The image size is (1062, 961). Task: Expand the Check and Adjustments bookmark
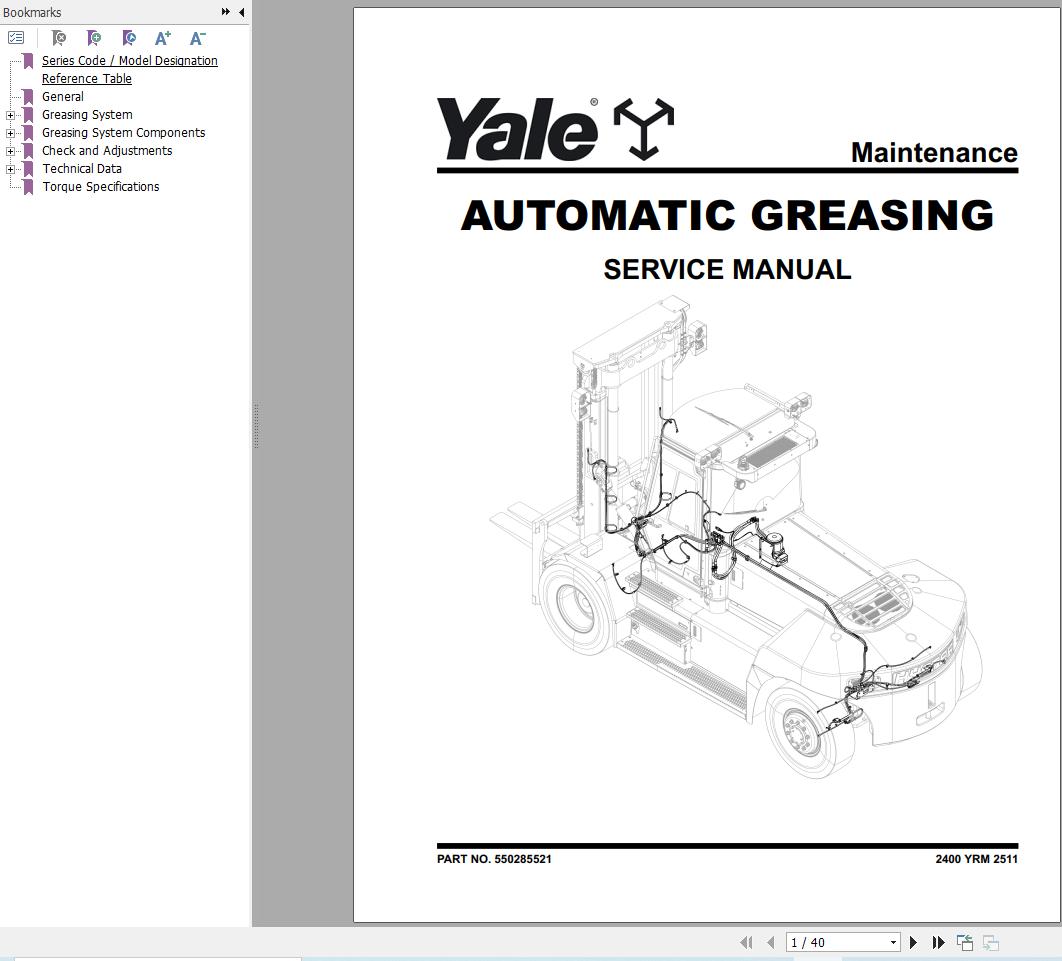tap(9, 150)
